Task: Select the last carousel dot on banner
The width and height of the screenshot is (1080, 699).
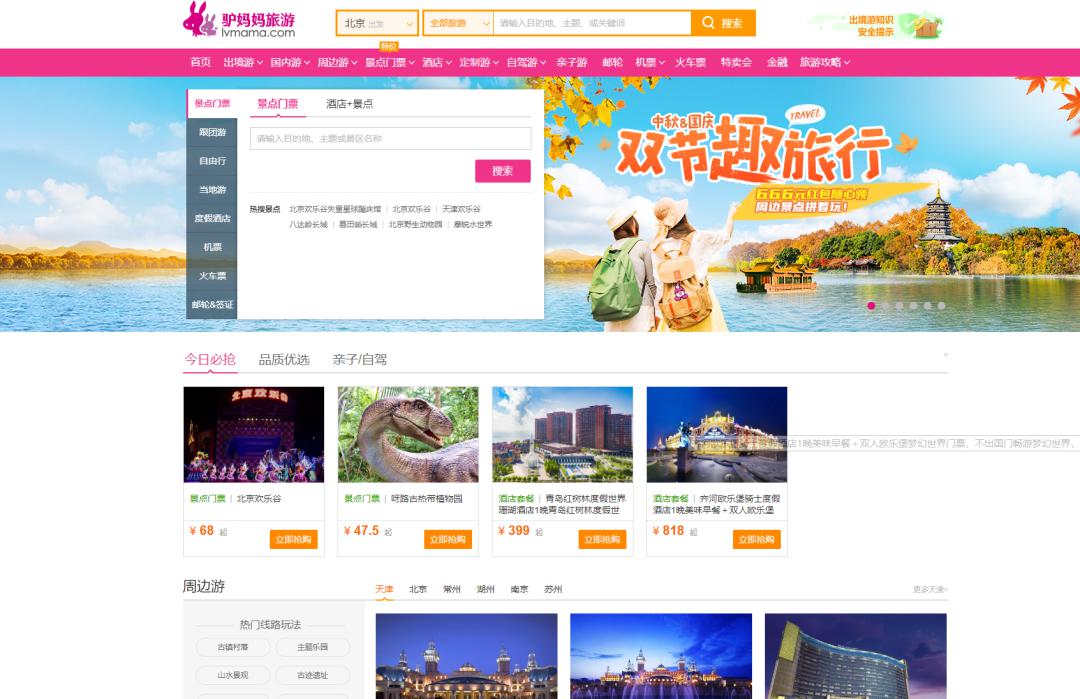Action: 941,306
